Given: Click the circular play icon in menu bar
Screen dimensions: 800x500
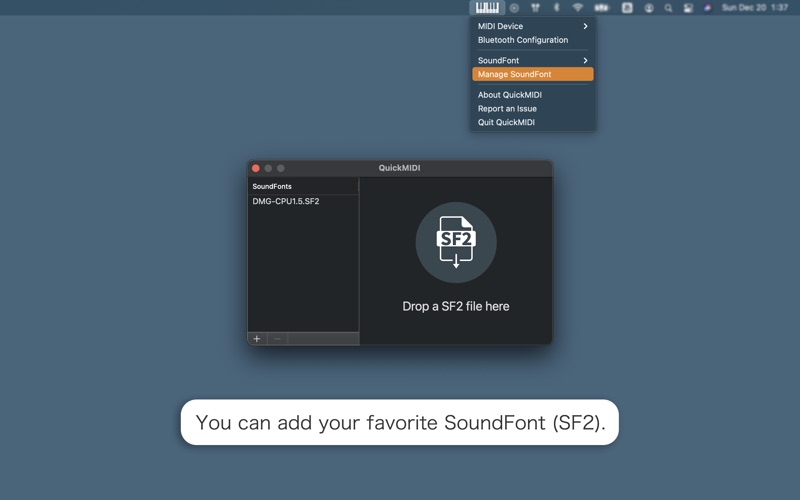Looking at the screenshot, I should (514, 8).
